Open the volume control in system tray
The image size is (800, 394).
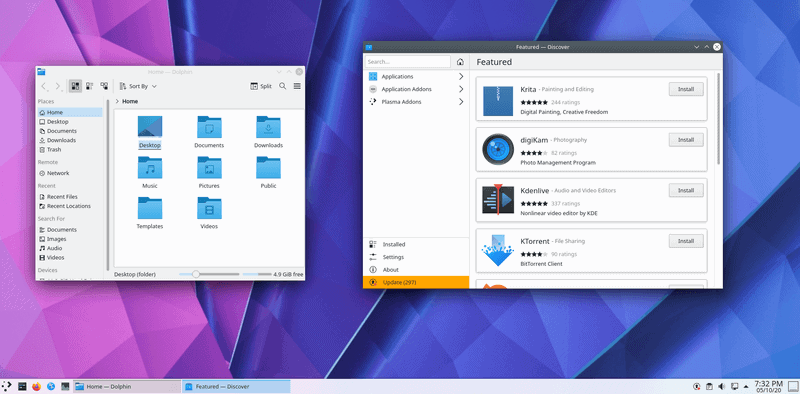tap(721, 386)
